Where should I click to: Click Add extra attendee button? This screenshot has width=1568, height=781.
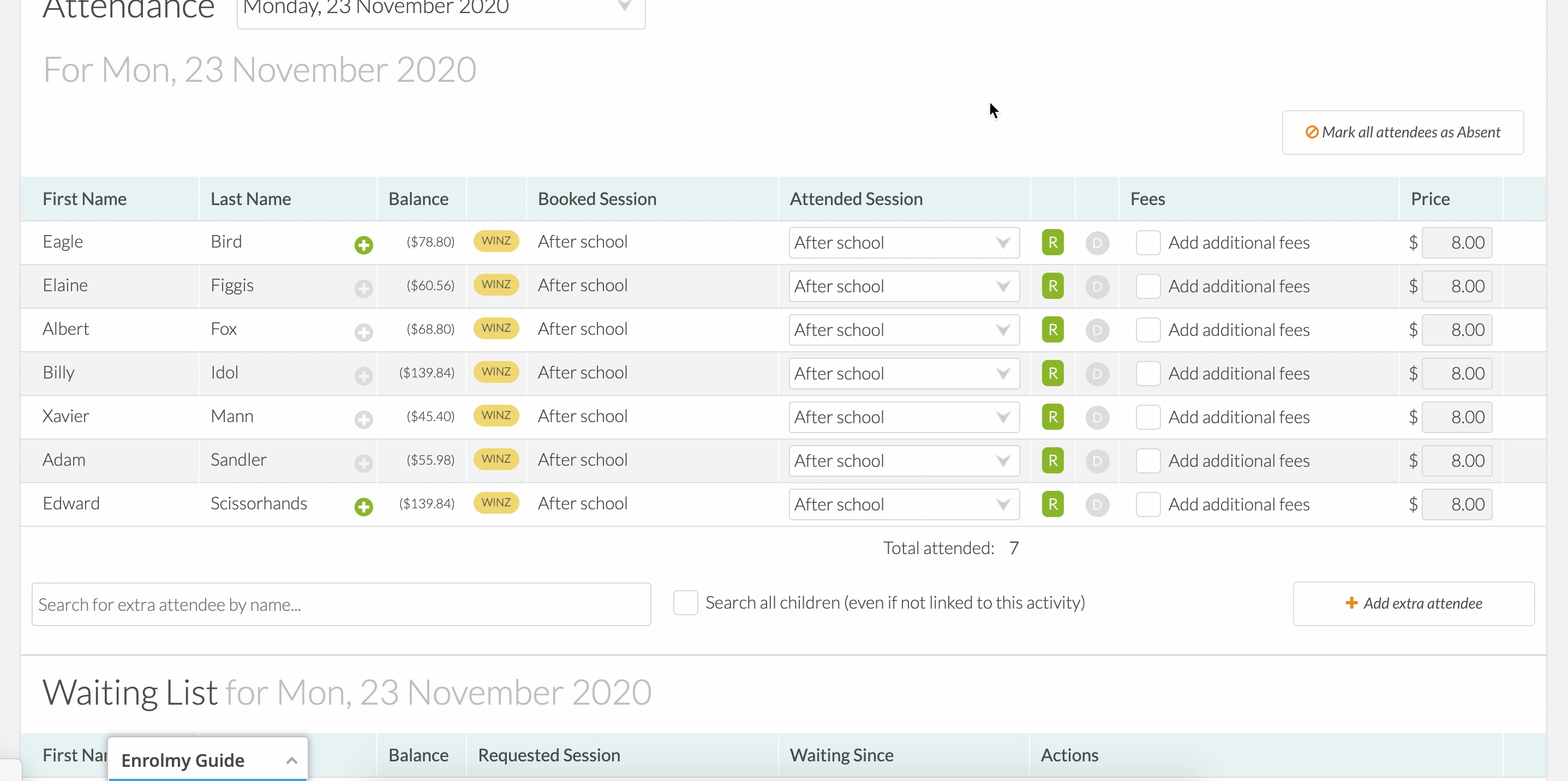pos(1414,603)
